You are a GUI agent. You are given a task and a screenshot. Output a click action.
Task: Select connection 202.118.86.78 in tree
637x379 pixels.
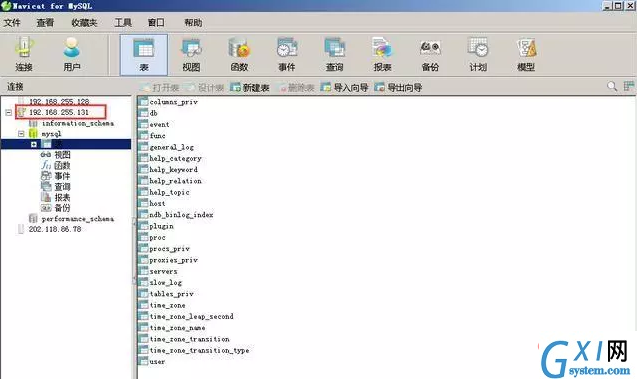coord(55,229)
